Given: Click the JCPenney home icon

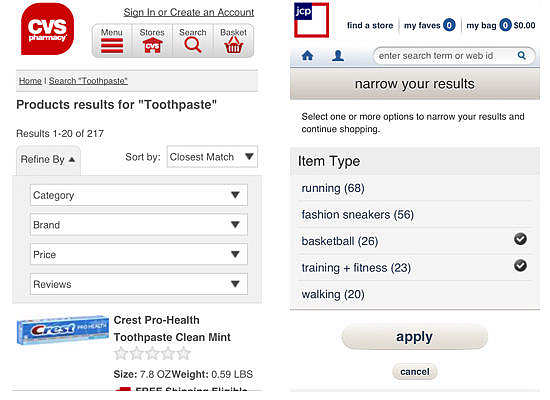Looking at the screenshot, I should coord(307,55).
